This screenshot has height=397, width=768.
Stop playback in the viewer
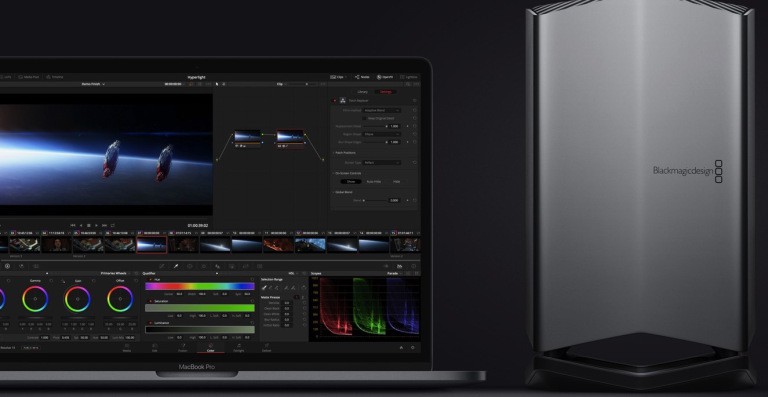[x=89, y=225]
